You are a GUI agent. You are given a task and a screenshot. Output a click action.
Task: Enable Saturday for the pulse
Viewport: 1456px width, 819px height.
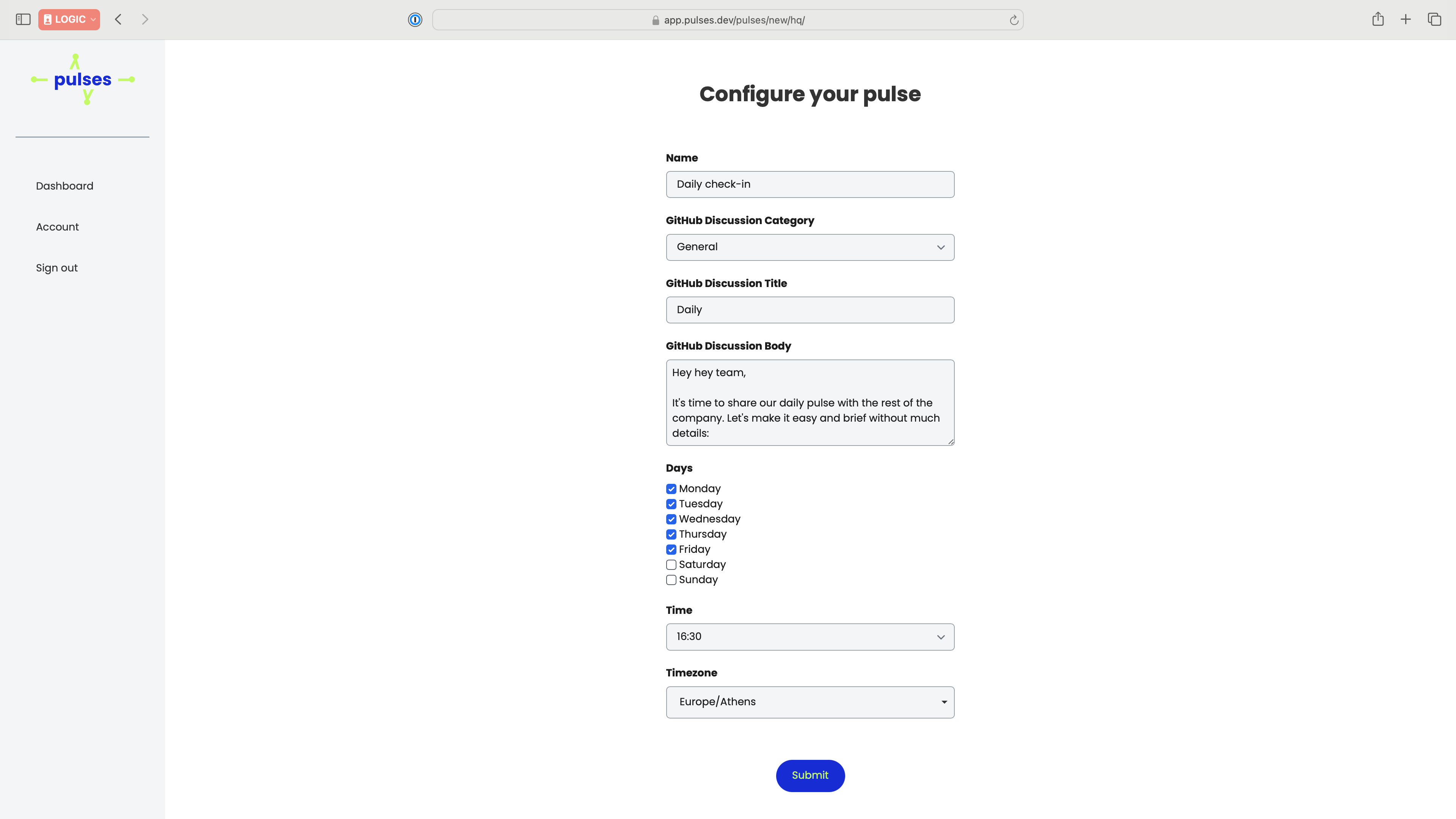671,564
